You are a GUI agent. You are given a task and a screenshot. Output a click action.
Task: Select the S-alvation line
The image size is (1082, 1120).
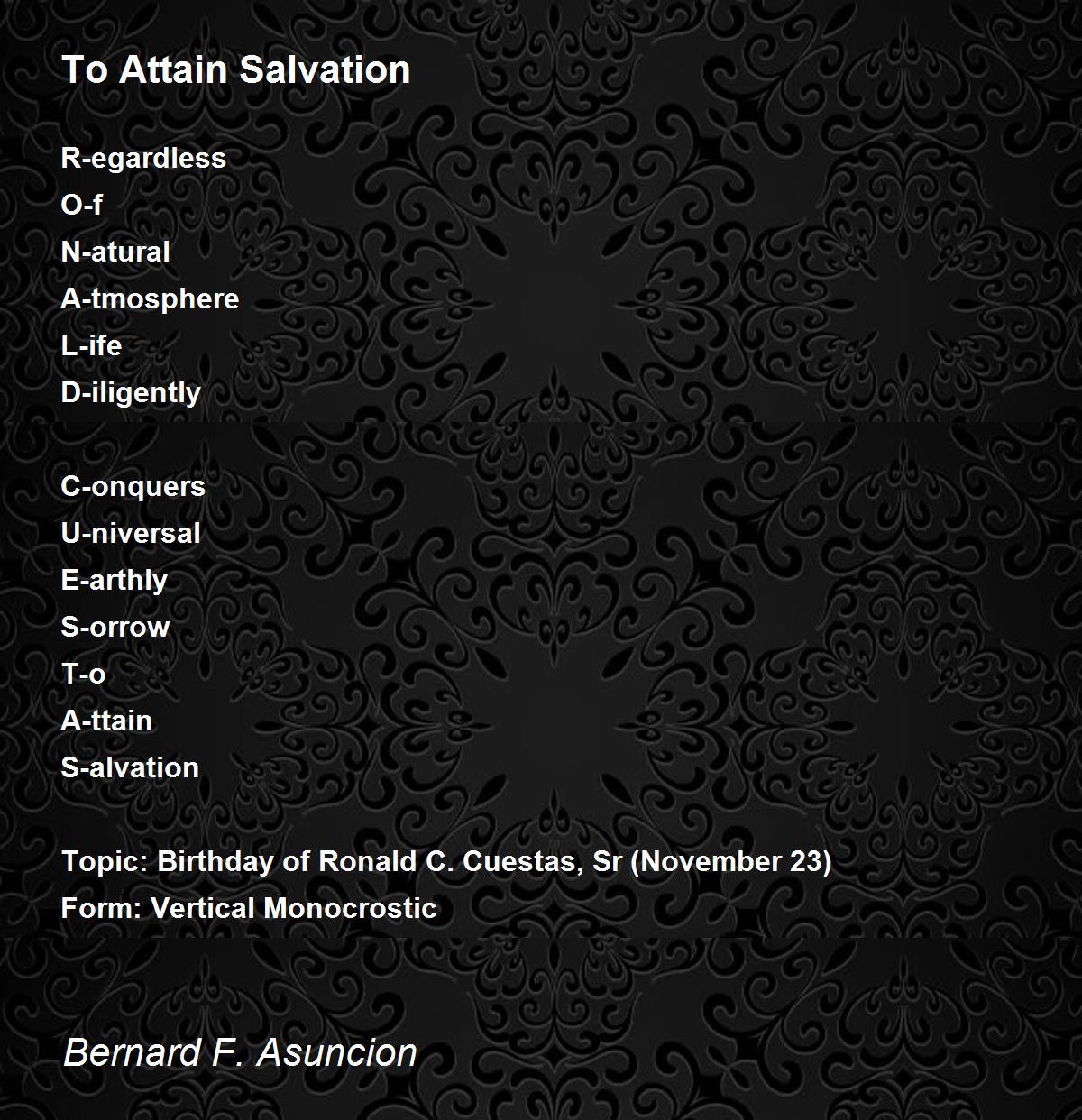(130, 767)
